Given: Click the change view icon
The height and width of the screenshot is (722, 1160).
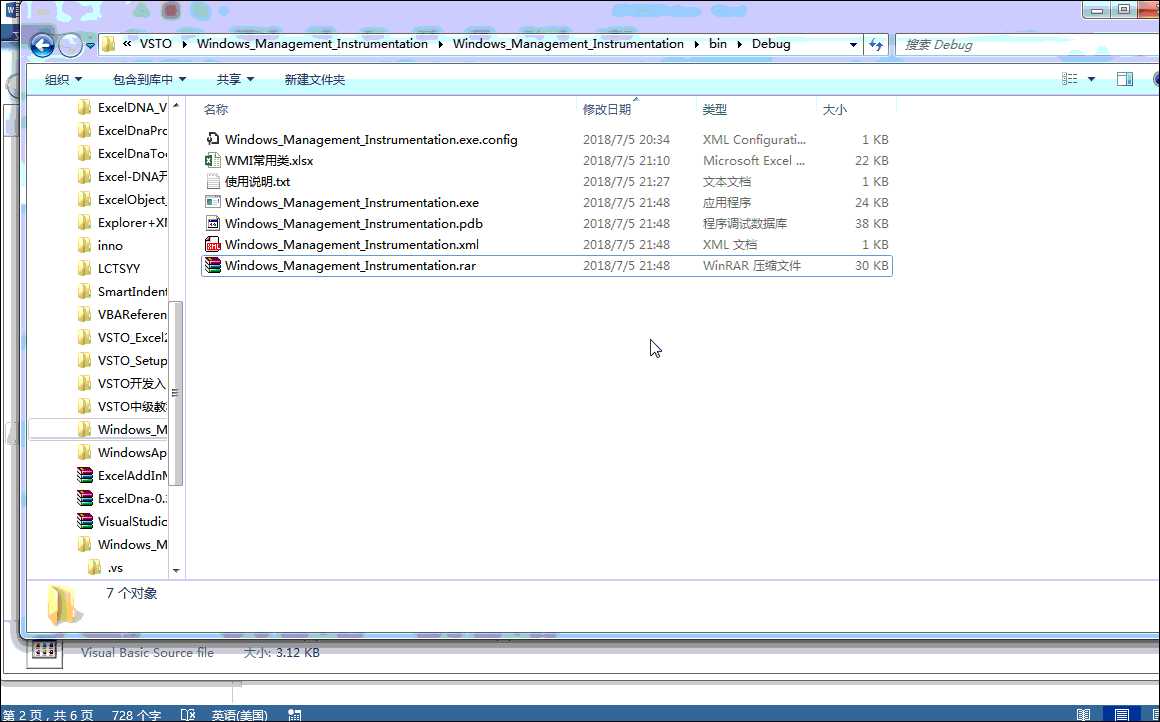Looking at the screenshot, I should (x=1070, y=78).
